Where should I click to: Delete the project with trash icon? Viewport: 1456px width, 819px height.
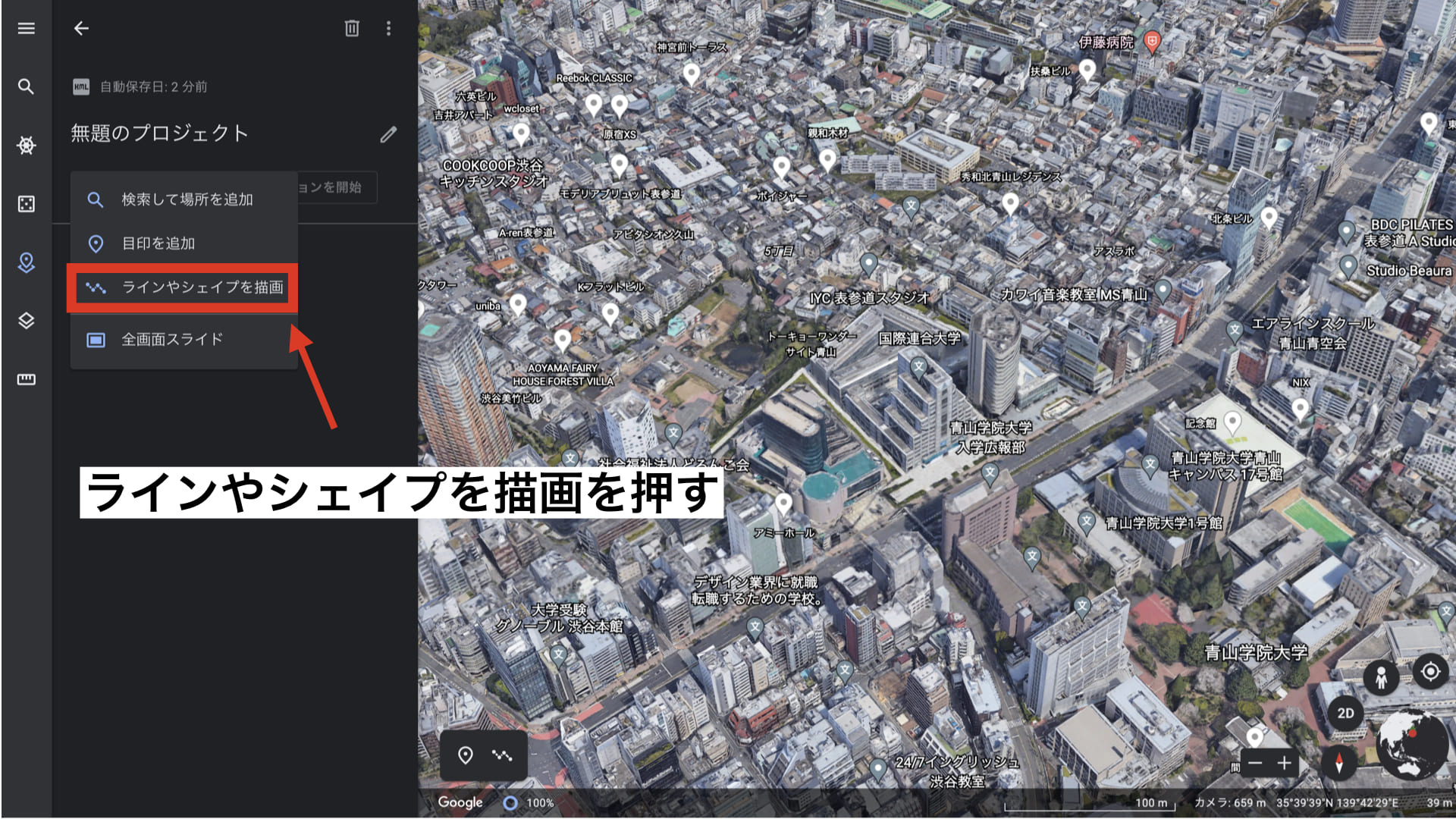tap(352, 29)
